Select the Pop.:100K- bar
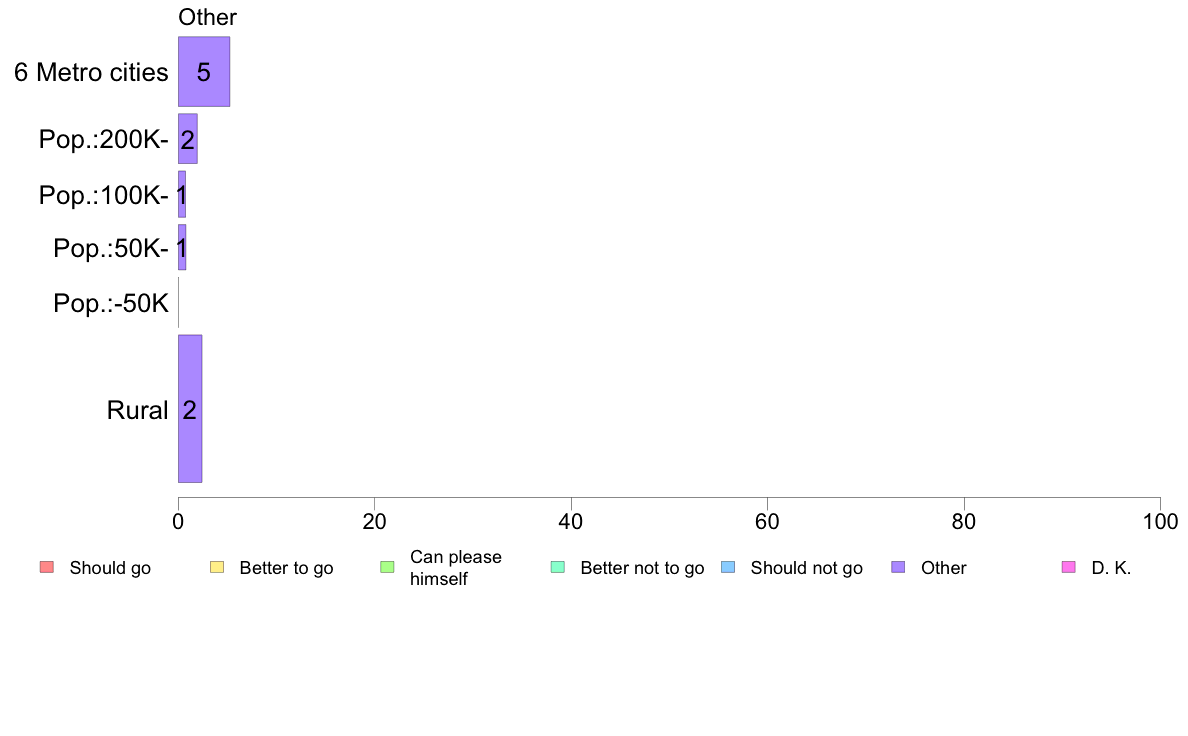This screenshot has height=736, width=1188. pyautogui.click(x=182, y=195)
